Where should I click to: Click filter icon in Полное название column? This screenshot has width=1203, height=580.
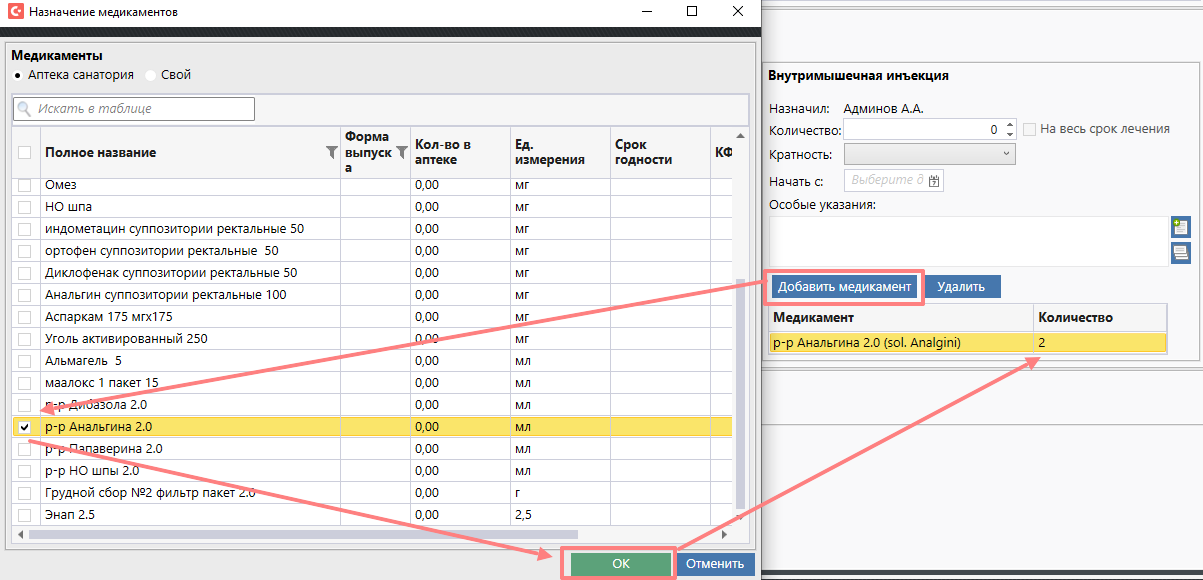[x=332, y=153]
